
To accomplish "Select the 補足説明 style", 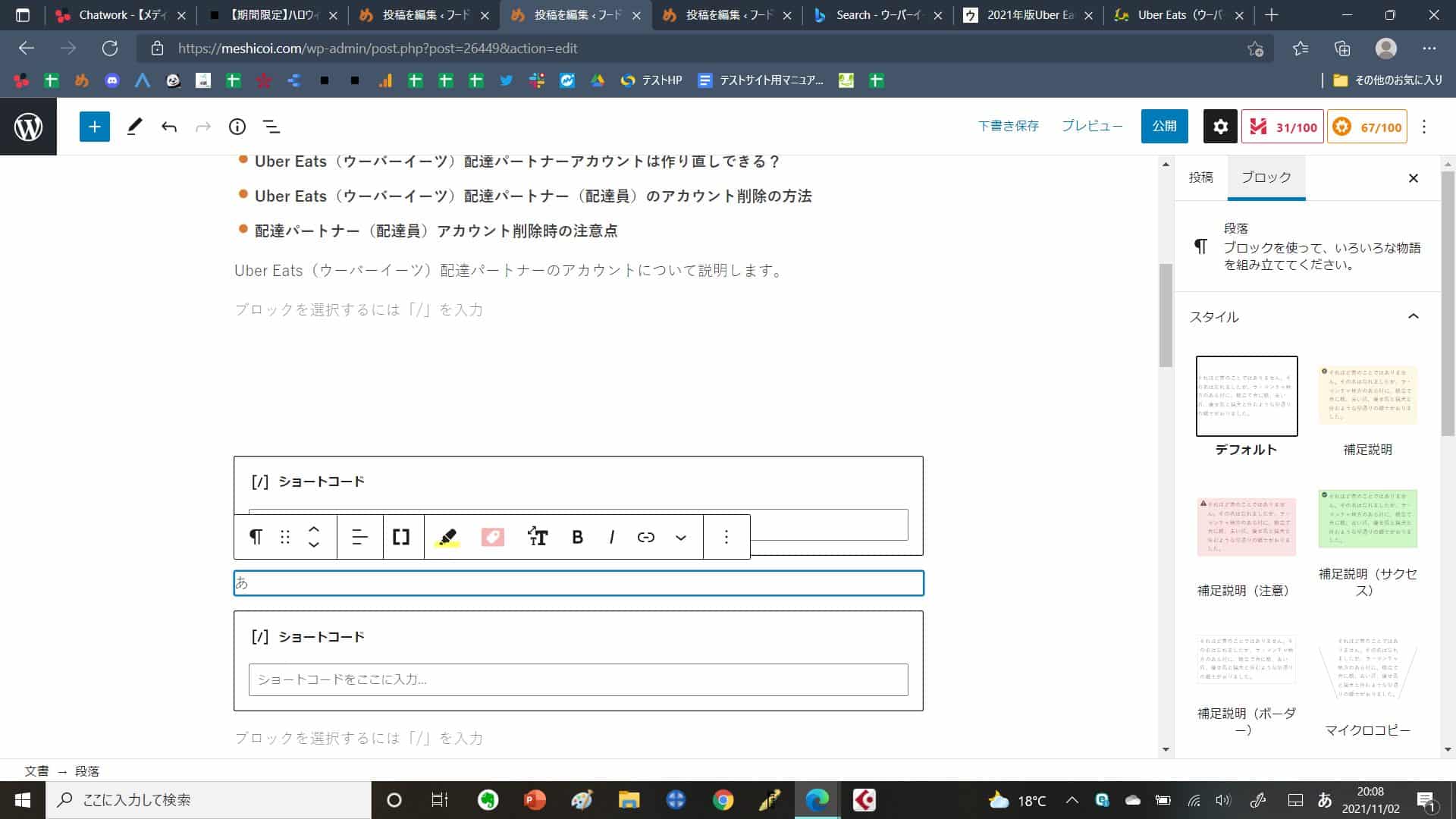I will (x=1367, y=396).
